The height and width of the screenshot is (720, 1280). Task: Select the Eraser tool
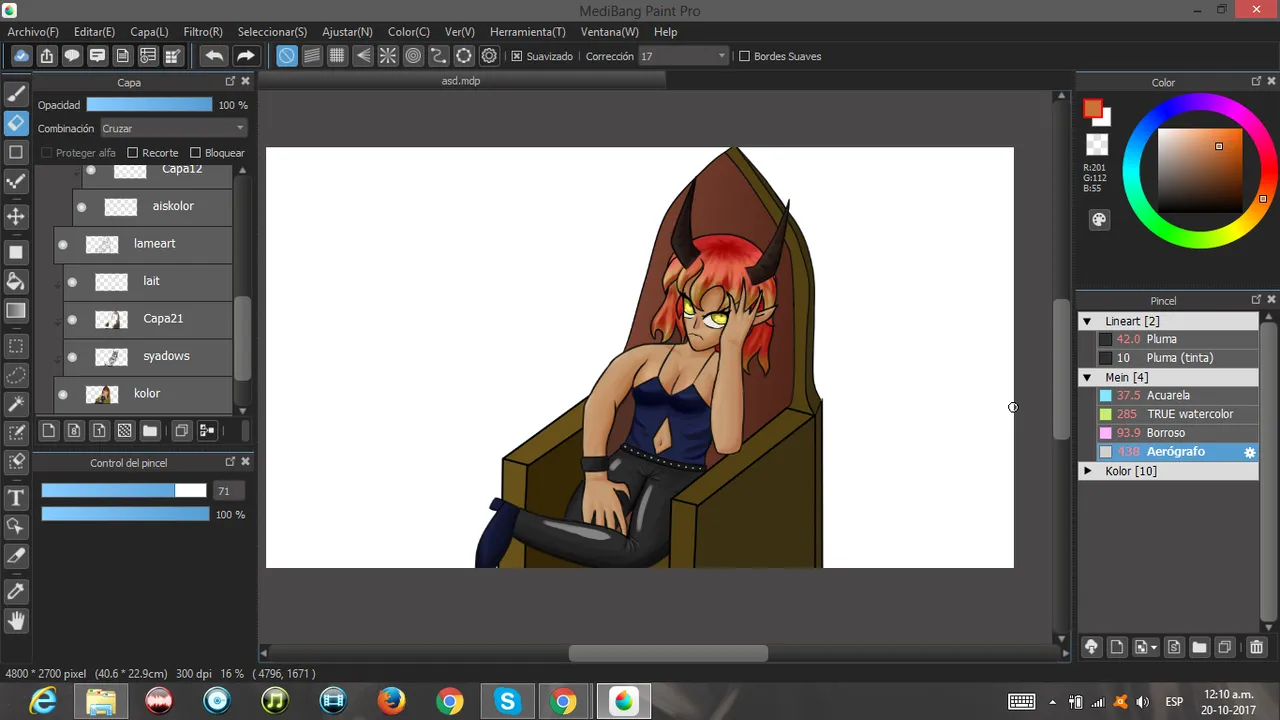(x=16, y=123)
